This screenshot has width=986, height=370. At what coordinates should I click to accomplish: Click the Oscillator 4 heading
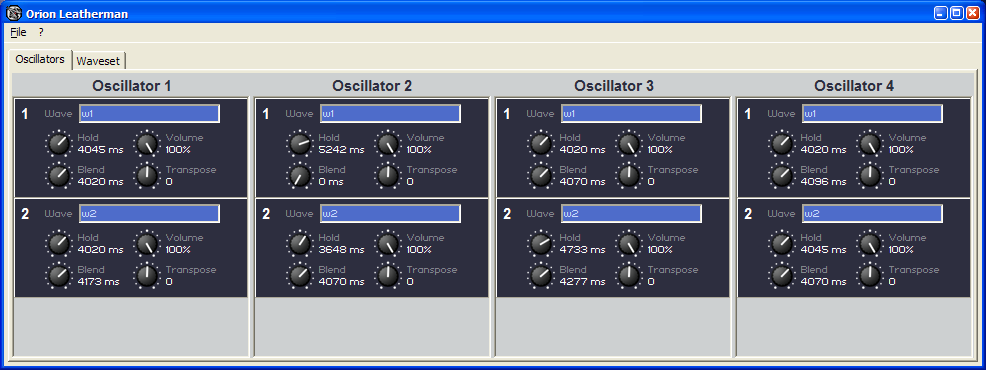(854, 86)
